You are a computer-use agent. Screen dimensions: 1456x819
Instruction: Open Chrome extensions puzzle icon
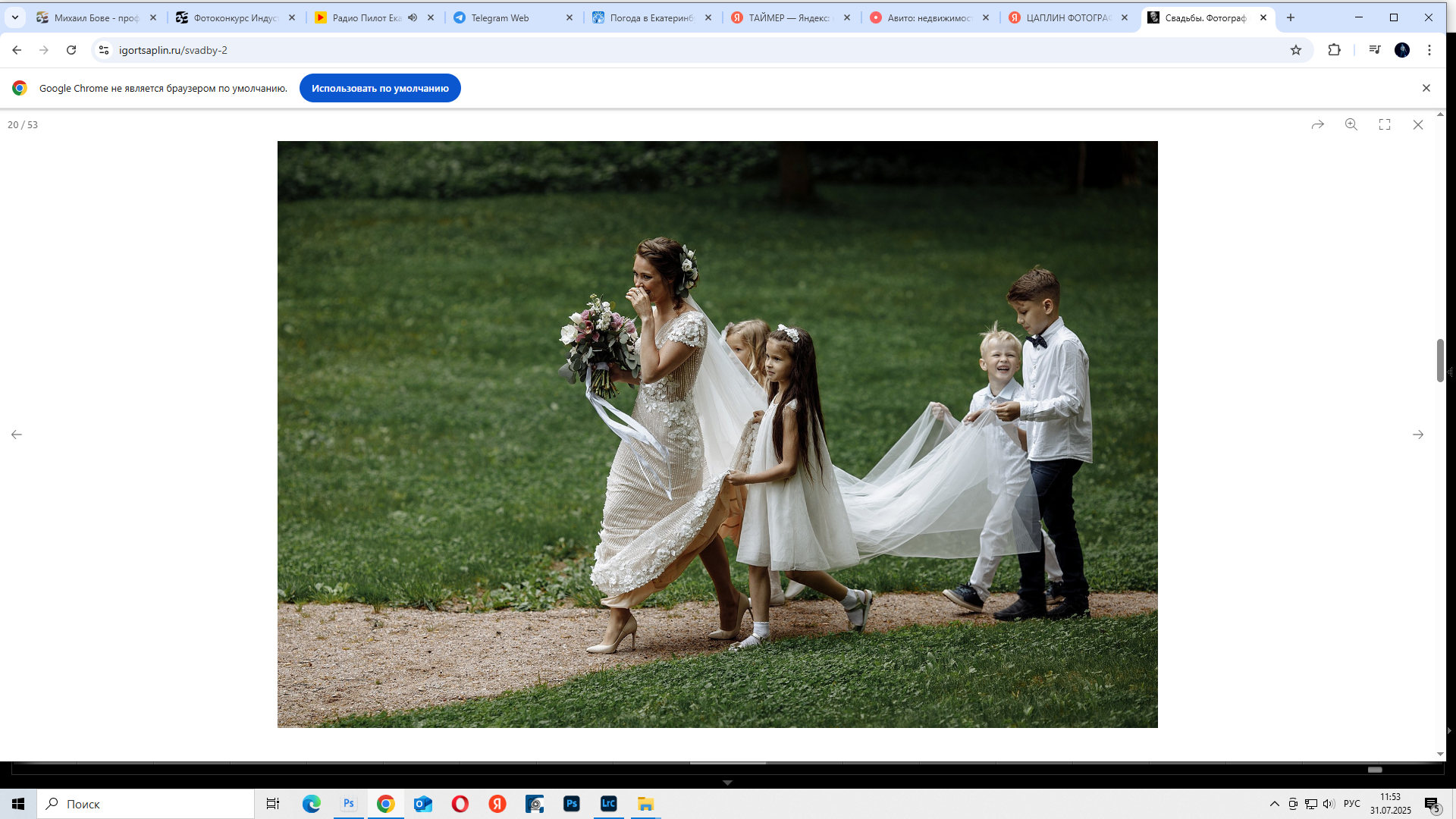click(1335, 50)
